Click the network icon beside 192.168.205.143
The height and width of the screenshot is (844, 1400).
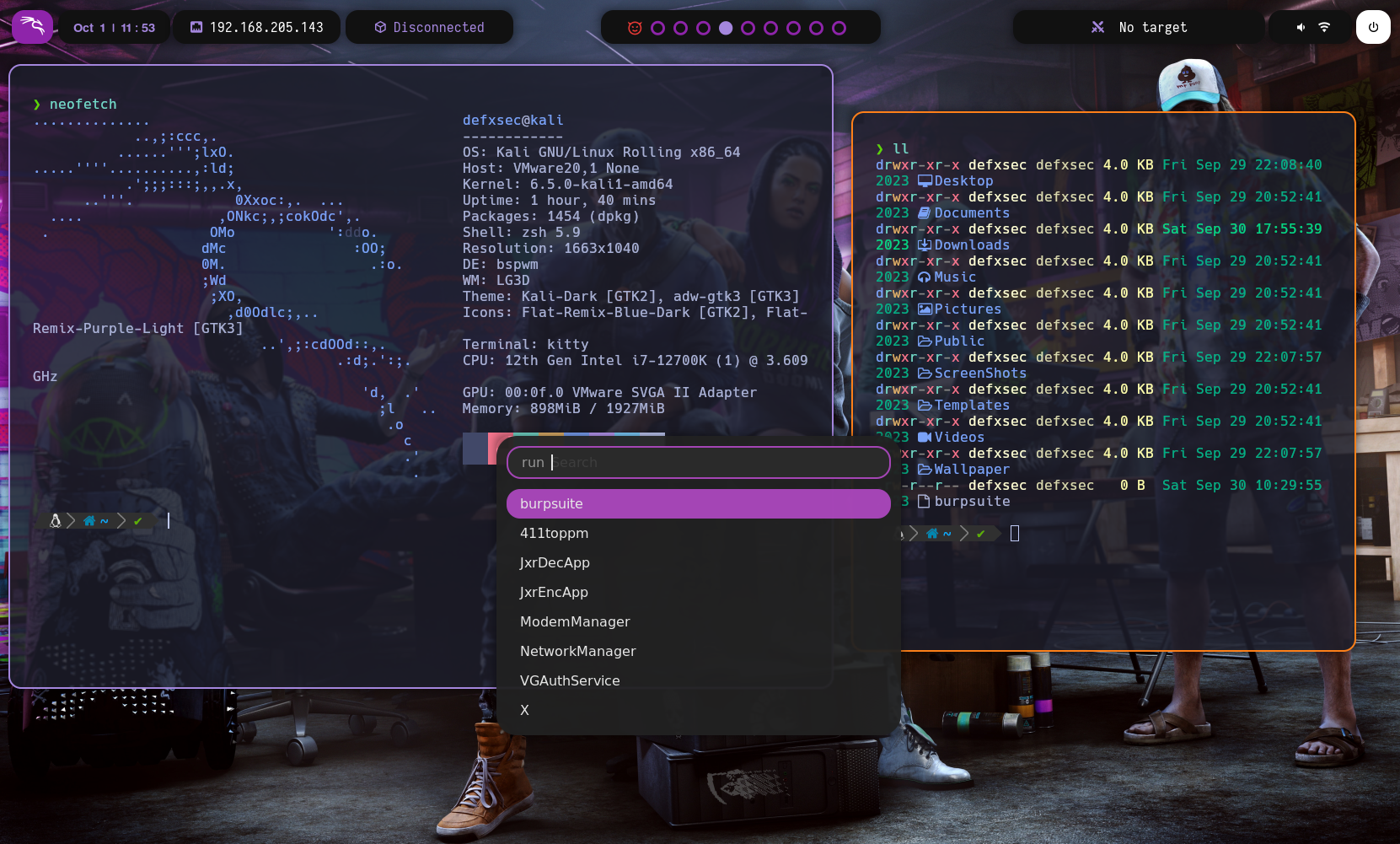pos(196,27)
